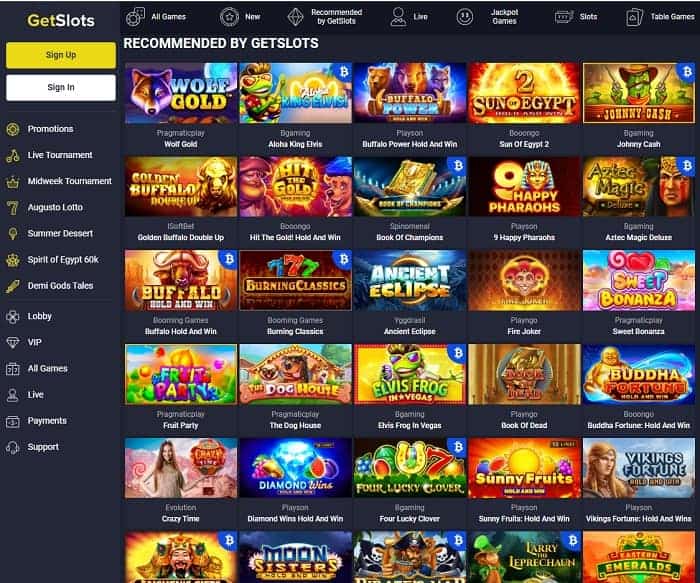This screenshot has width=700, height=583.
Task: Open the All Games top tab
Action: 156,17
